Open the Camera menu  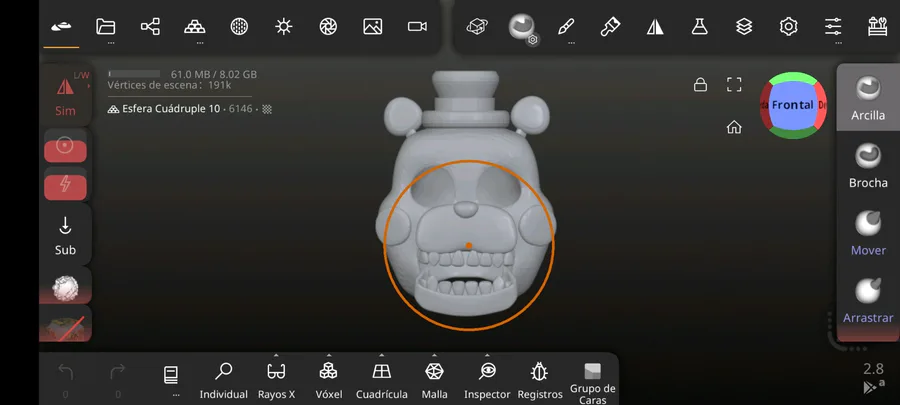tap(417, 27)
